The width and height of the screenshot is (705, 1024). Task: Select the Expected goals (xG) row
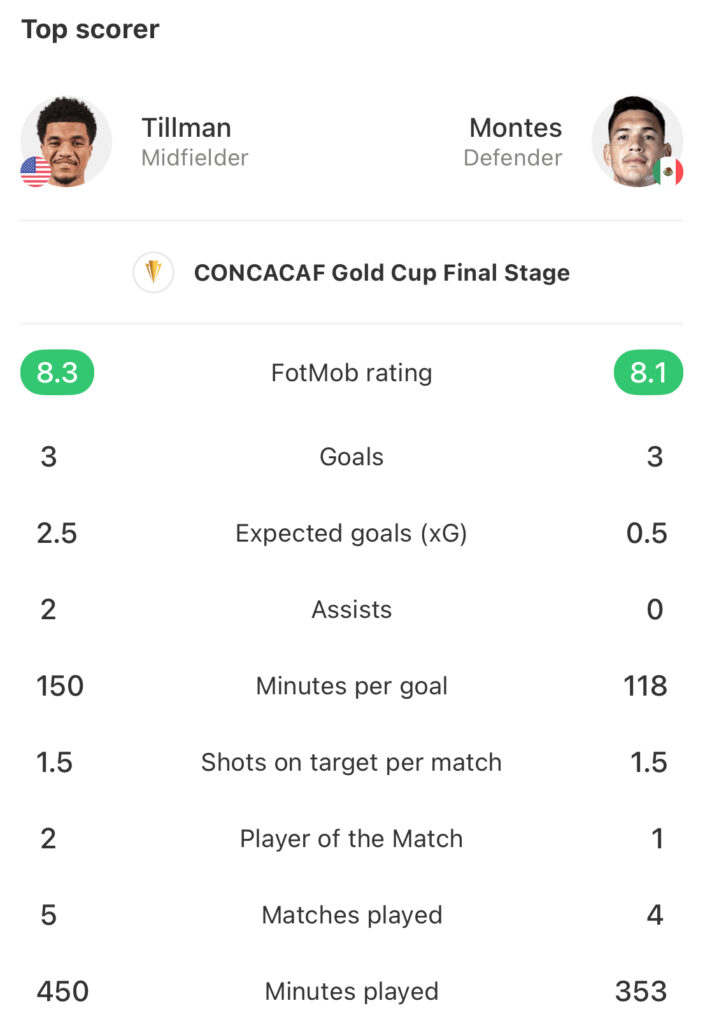(352, 533)
